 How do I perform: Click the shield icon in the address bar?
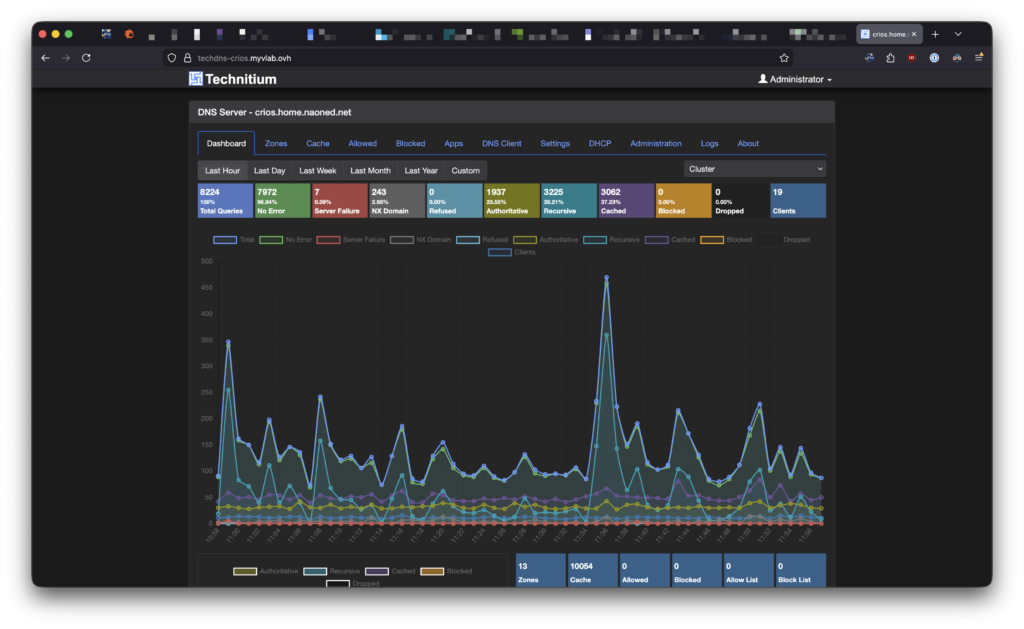172,58
